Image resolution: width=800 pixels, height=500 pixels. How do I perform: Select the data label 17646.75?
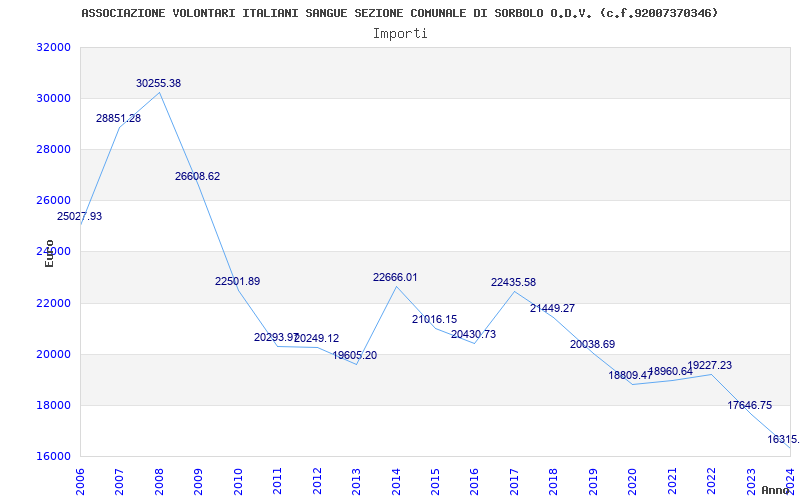(749, 406)
